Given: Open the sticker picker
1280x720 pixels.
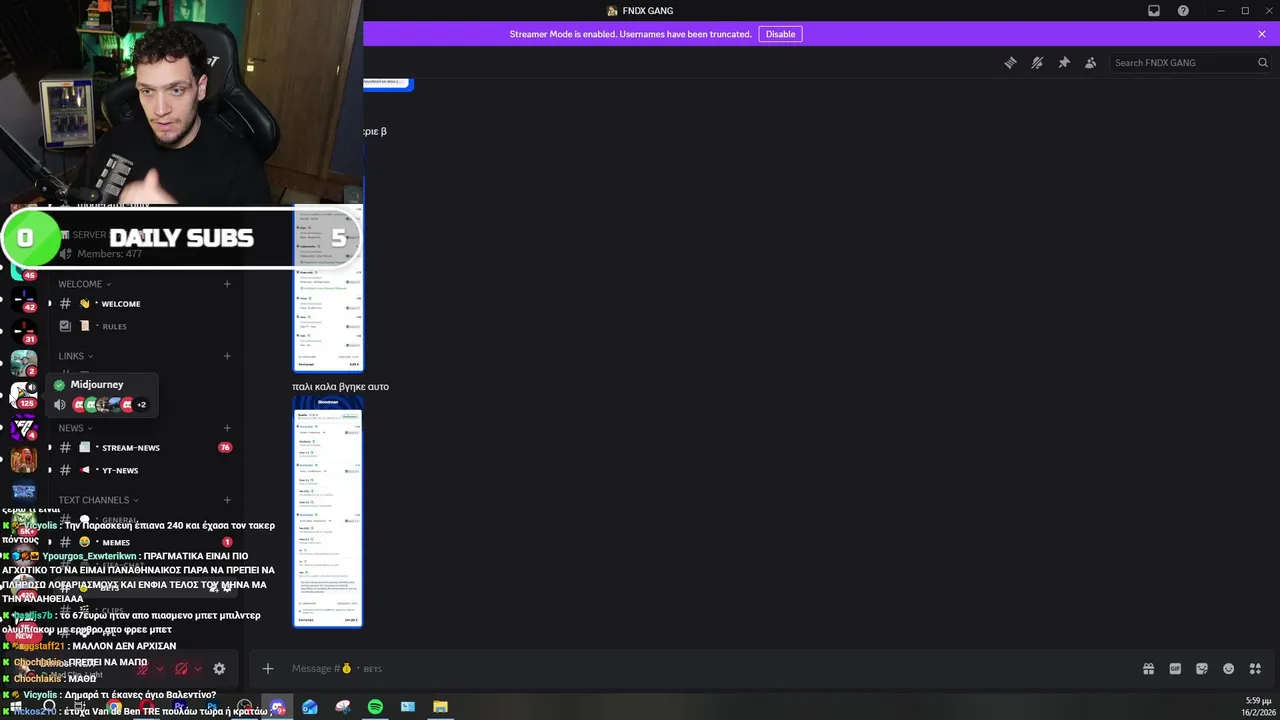Looking at the screenshot, I should pyautogui.click(x=1202, y=669).
